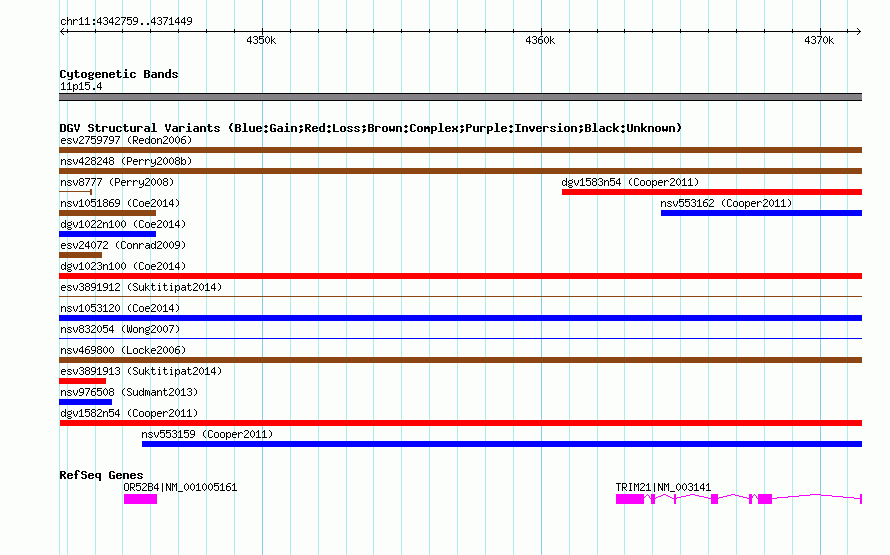Click the nsv553159 (Cooper2011) label

(207, 434)
